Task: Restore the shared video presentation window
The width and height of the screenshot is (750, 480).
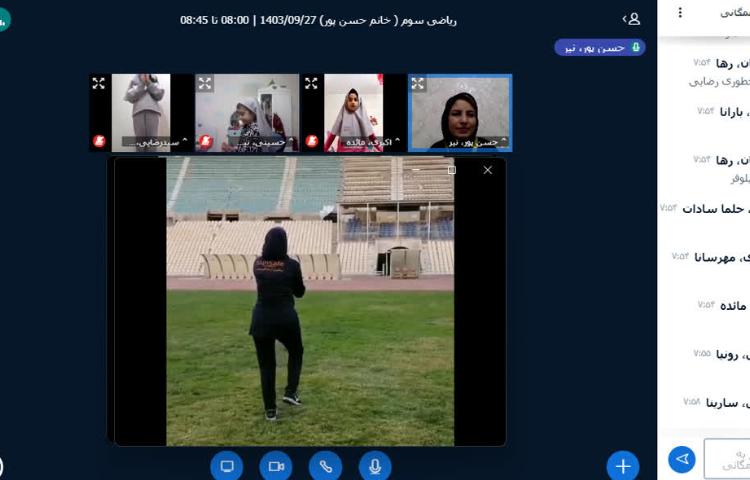Action: click(x=452, y=170)
